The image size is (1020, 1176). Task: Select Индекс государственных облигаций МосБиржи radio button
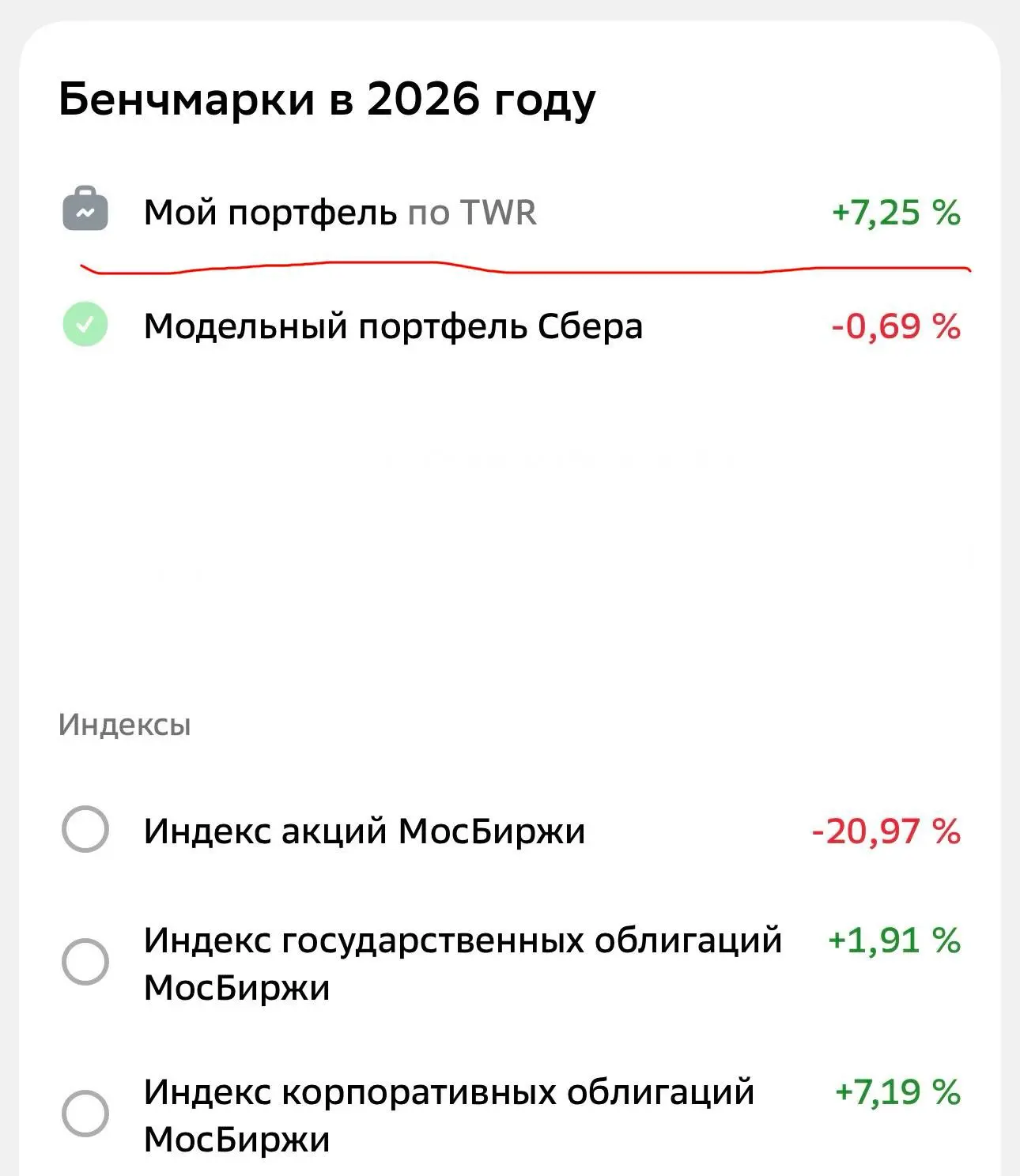(85, 962)
